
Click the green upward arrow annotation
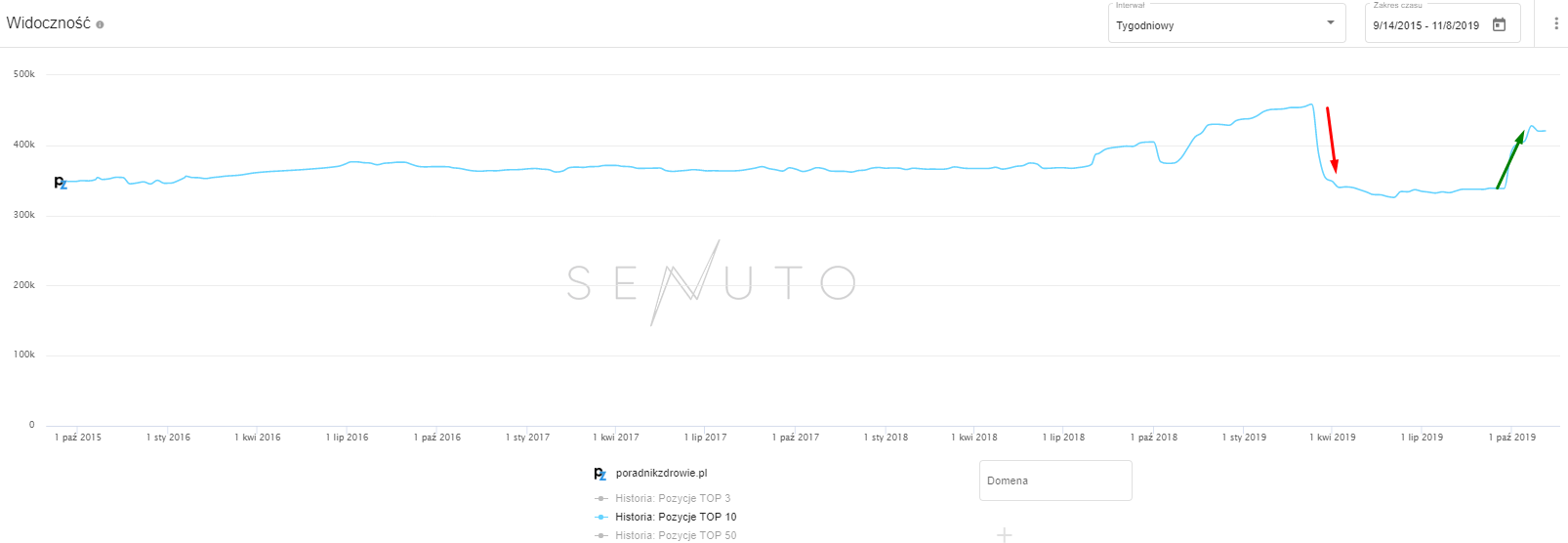[1510, 158]
